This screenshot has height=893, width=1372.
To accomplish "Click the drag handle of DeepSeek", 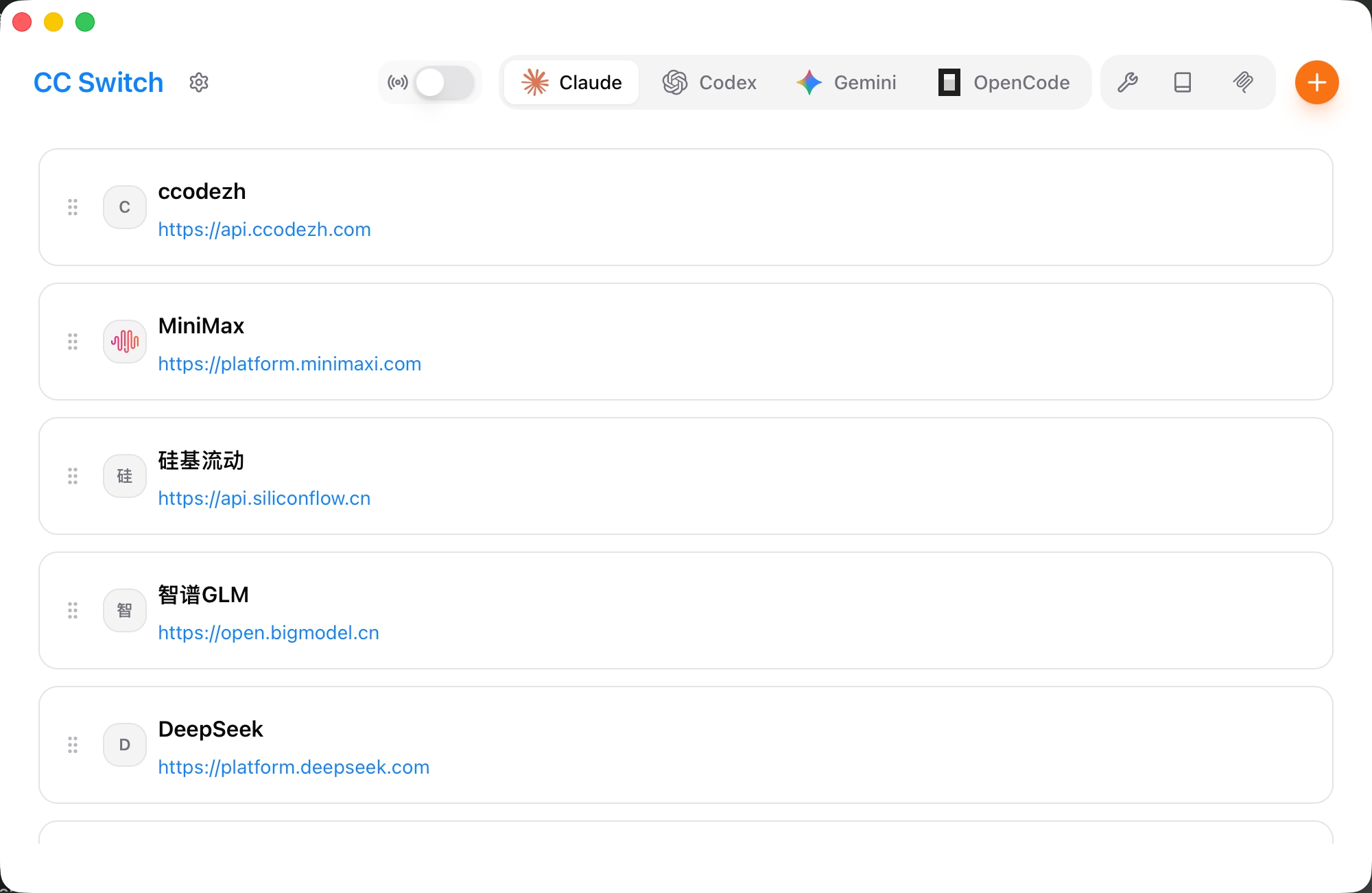I will (x=73, y=745).
